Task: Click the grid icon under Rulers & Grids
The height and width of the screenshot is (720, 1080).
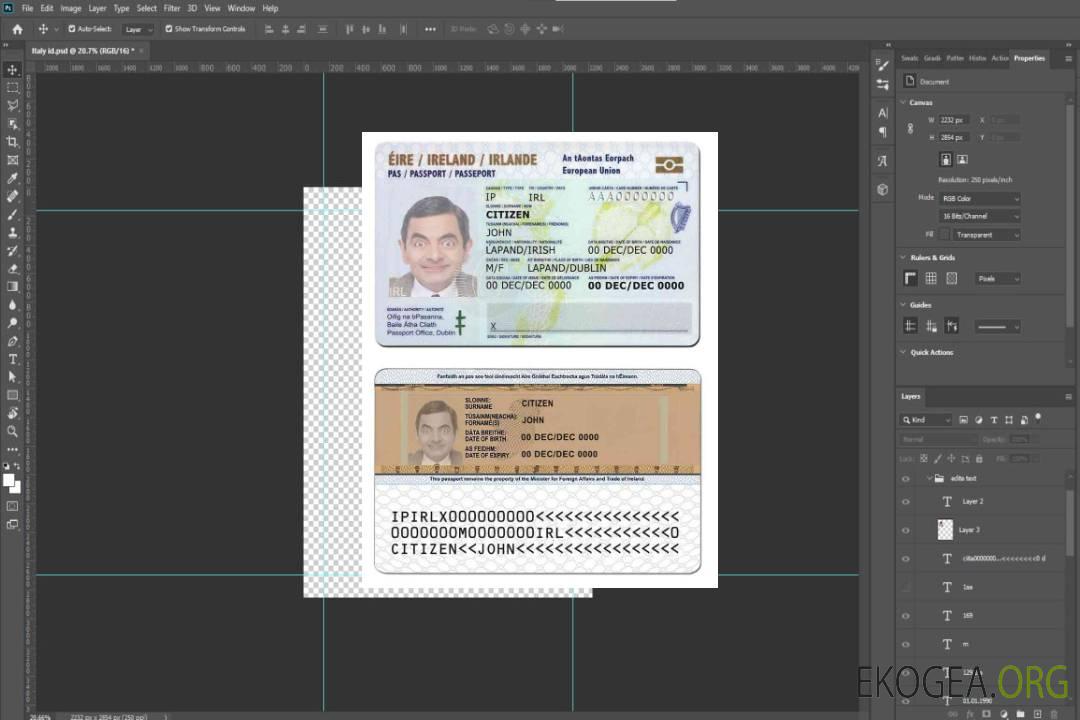Action: tap(931, 278)
